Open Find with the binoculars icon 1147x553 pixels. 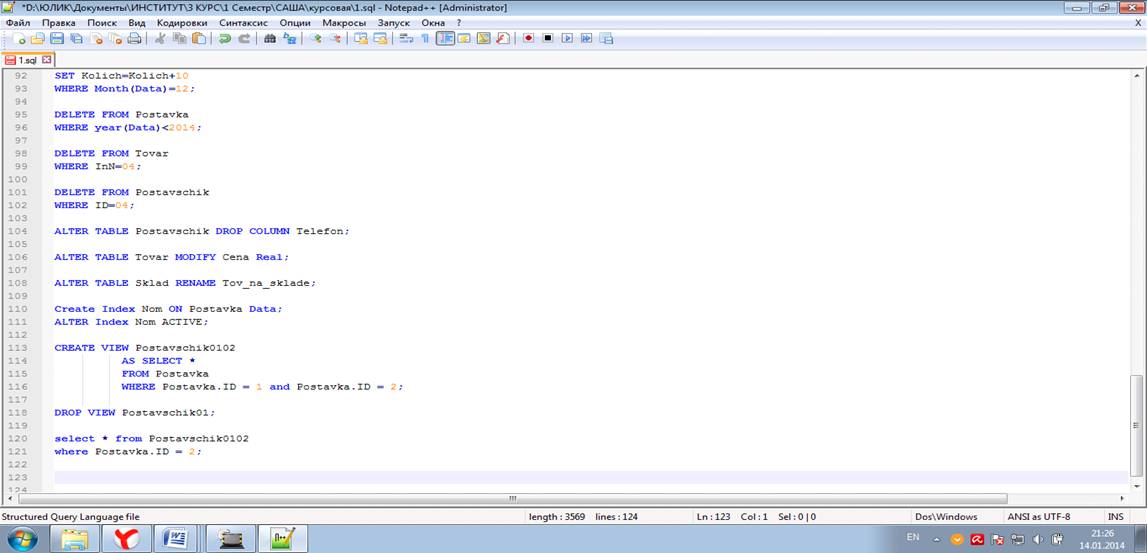pos(270,39)
